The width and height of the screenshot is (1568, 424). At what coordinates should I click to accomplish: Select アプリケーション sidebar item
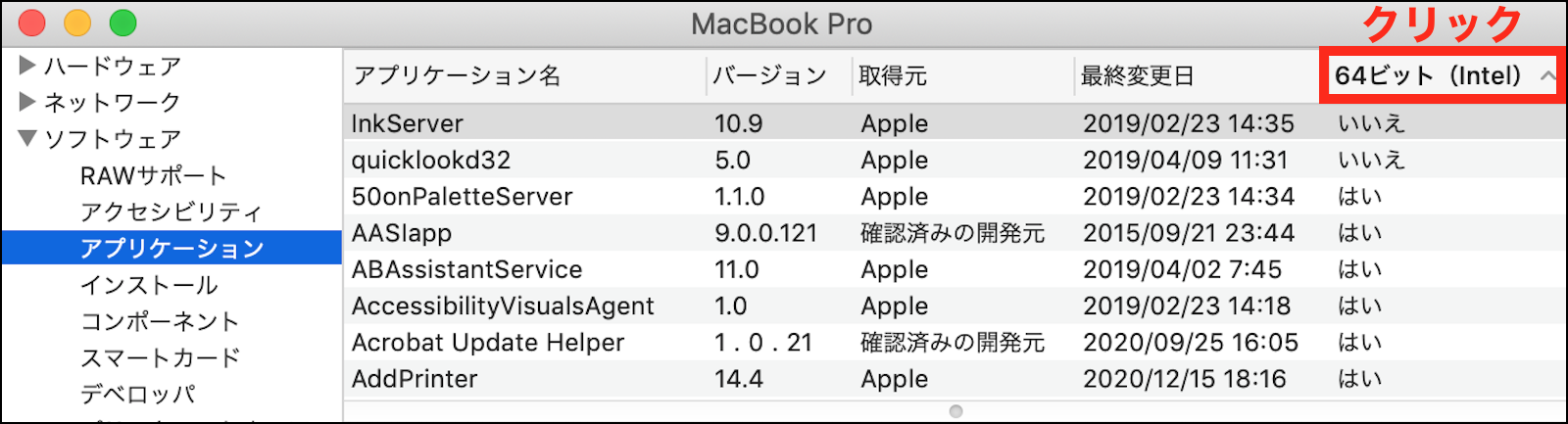click(171, 248)
